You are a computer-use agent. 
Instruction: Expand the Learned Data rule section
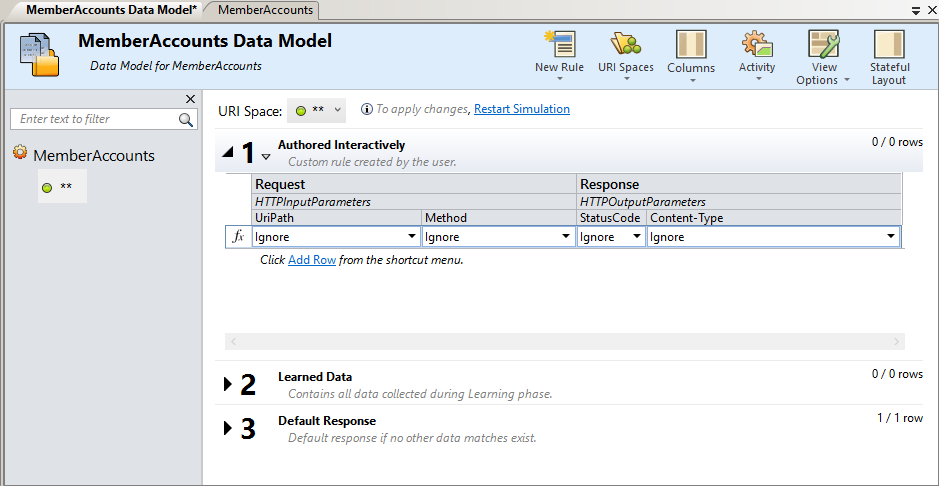click(x=228, y=384)
